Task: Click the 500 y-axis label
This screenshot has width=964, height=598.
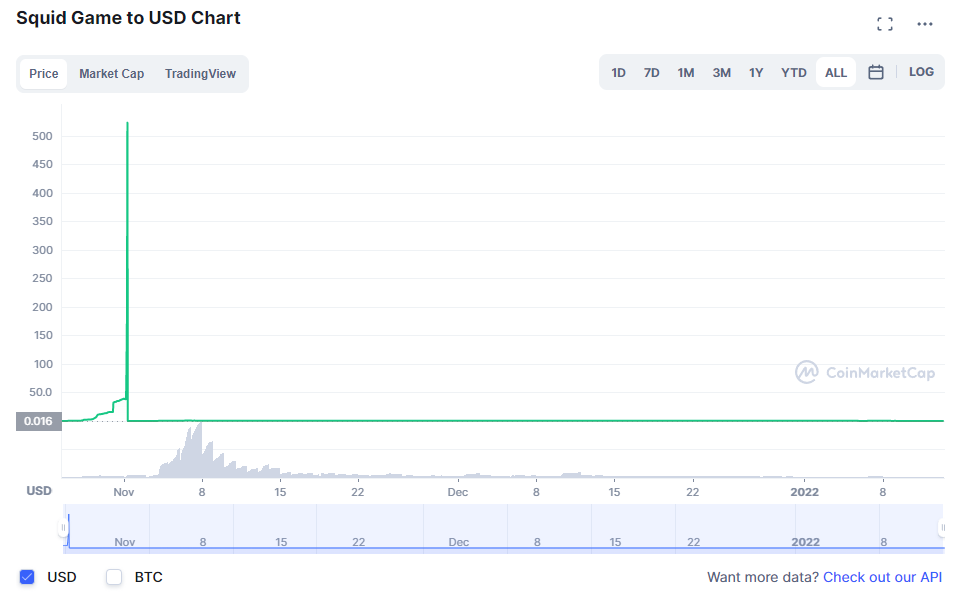Action: (x=42, y=136)
